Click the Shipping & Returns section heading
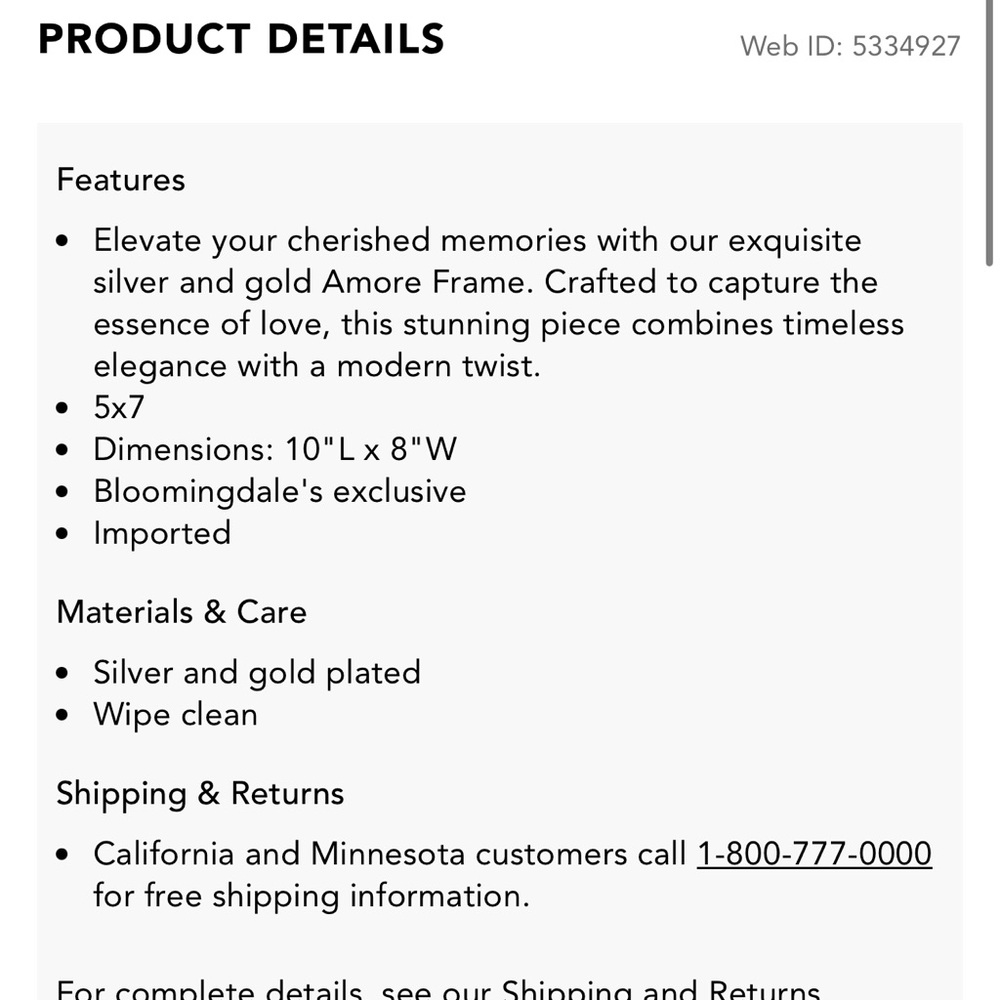1000x1000 pixels. (x=200, y=793)
